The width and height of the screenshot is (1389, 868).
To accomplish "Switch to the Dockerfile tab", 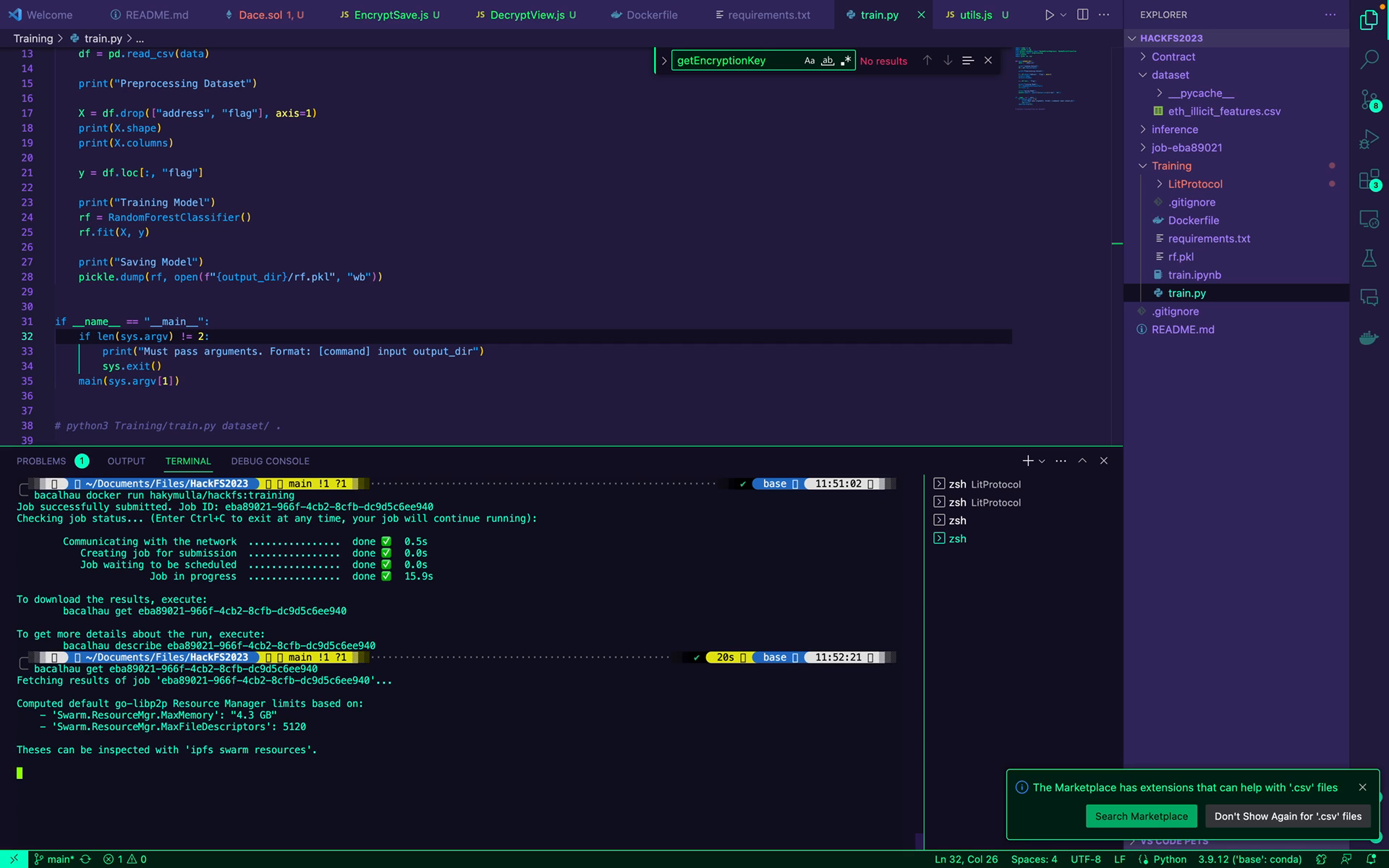I will [645, 14].
